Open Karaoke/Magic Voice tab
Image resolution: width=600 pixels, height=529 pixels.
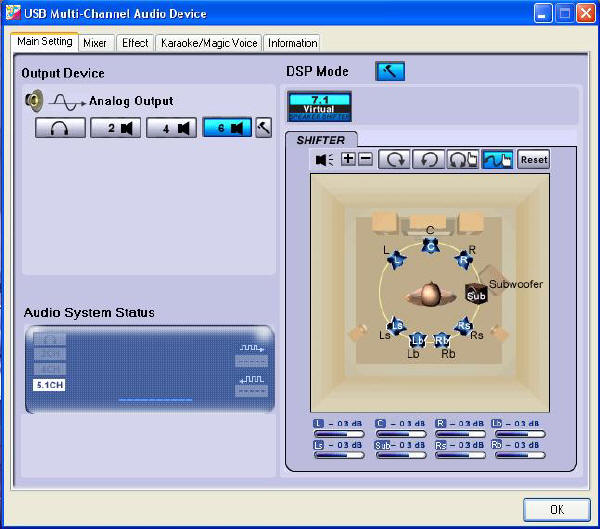[x=209, y=43]
